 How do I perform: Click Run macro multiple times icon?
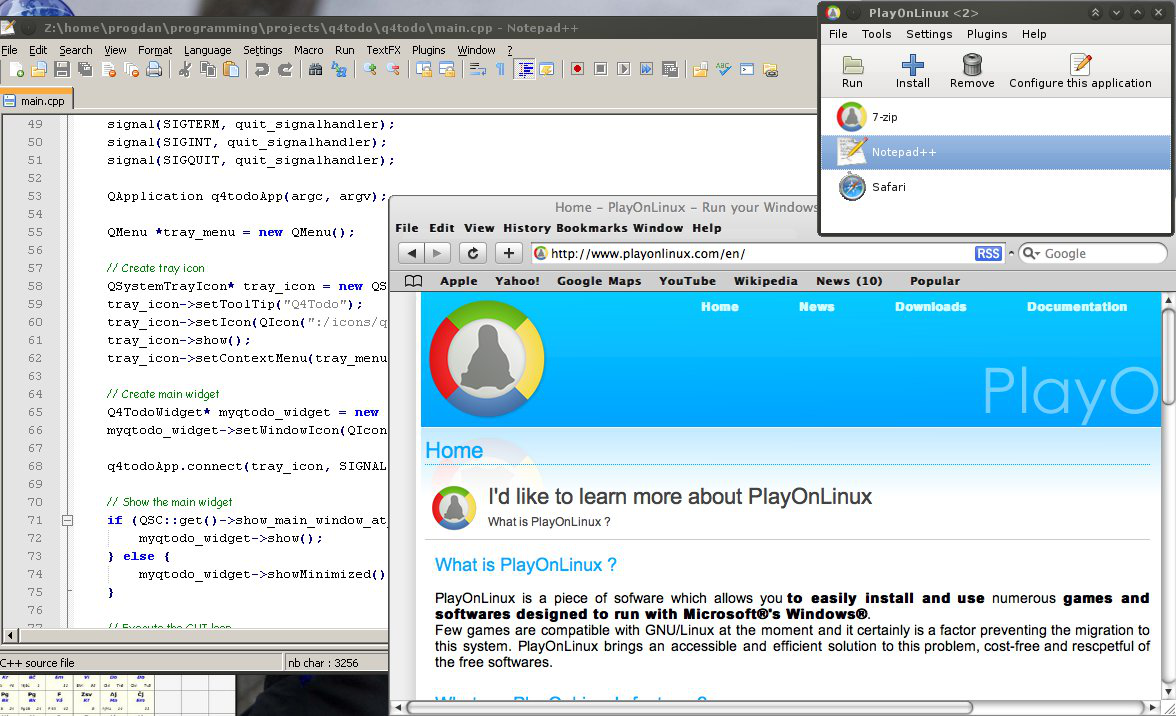(646, 70)
